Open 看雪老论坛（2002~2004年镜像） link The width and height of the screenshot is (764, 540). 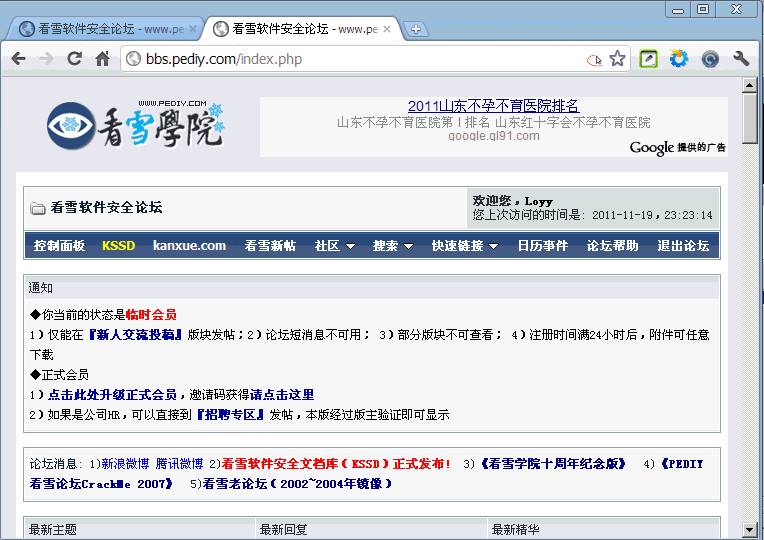click(298, 484)
